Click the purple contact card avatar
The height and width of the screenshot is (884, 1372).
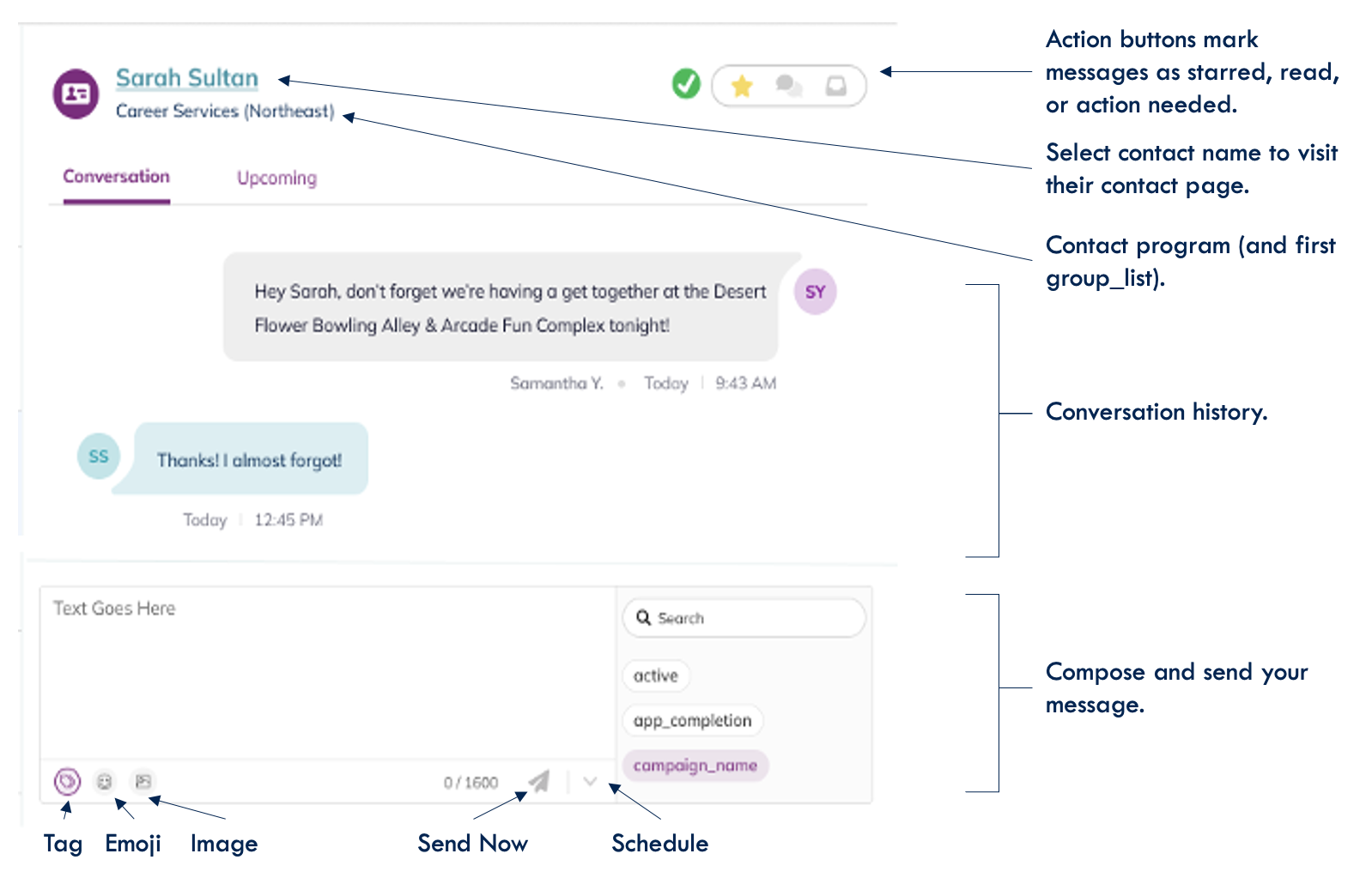tap(76, 94)
